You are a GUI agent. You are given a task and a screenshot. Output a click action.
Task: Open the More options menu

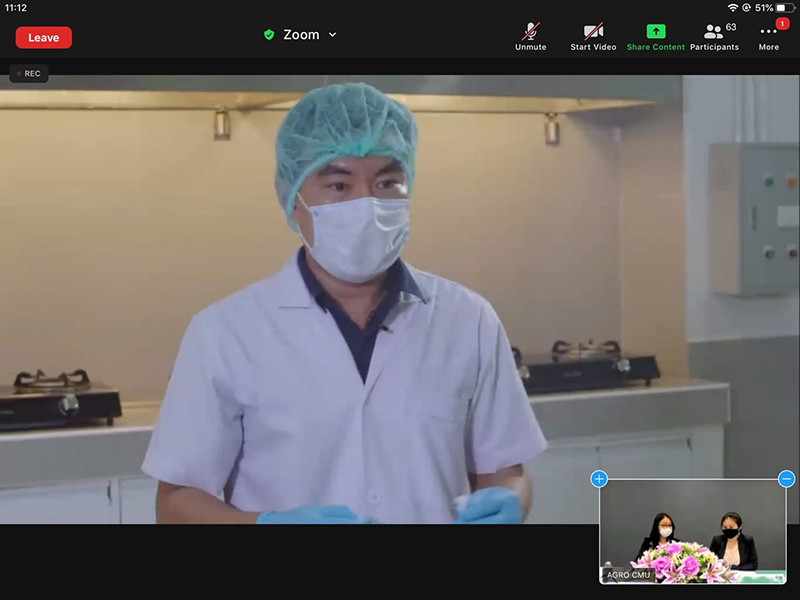click(768, 37)
